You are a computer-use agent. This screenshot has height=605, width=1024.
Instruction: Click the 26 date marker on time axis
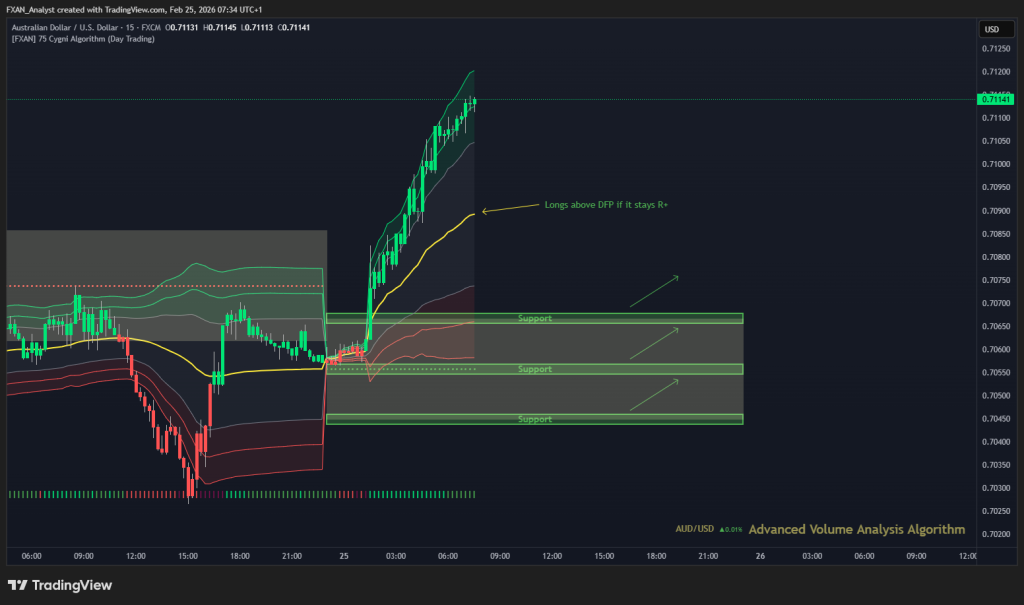(x=760, y=556)
